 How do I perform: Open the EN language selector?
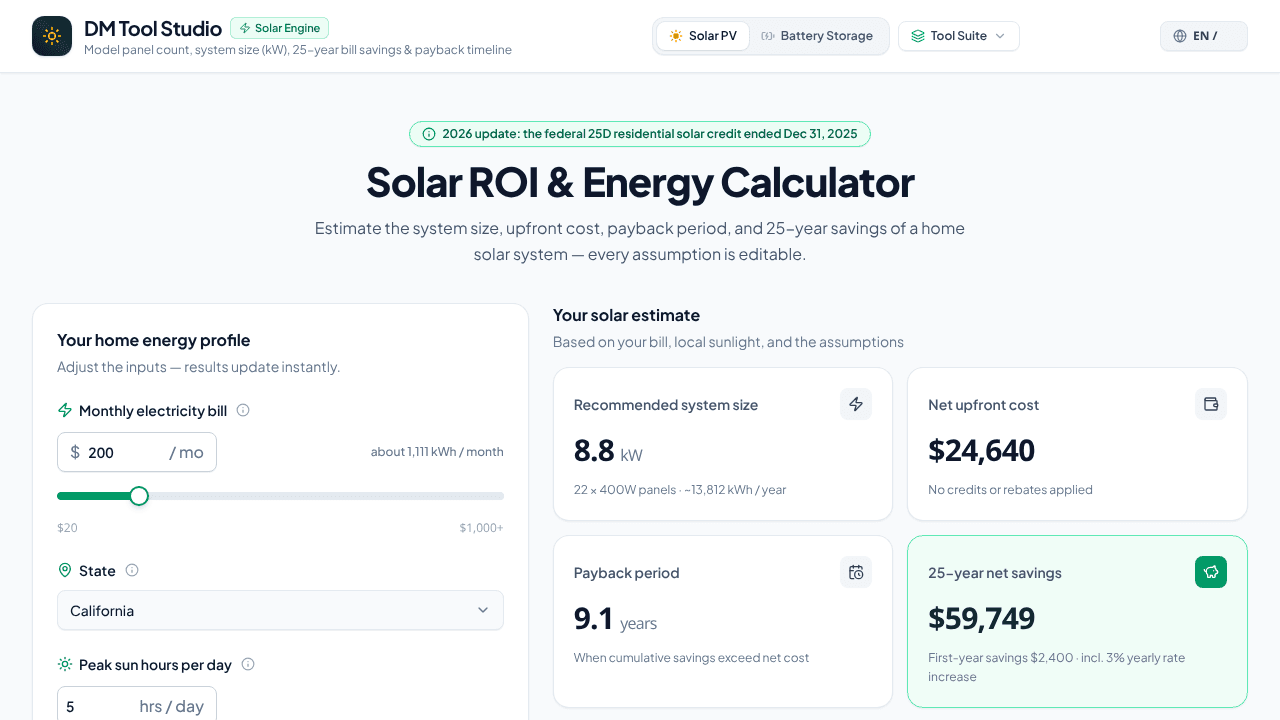tap(1204, 36)
